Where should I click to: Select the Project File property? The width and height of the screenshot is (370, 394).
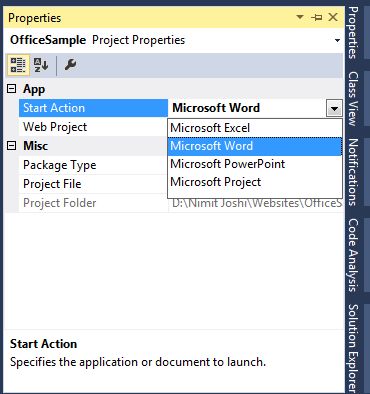point(93,184)
